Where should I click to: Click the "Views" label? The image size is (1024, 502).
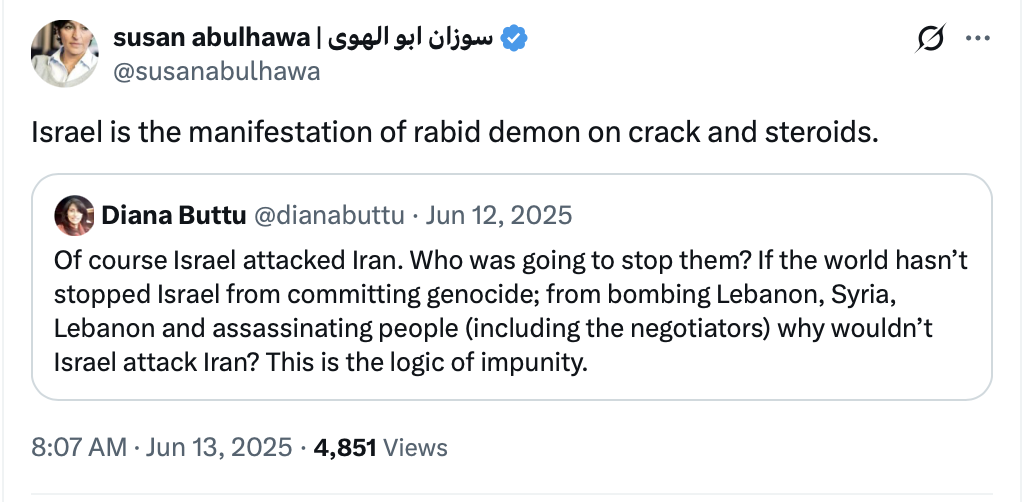[x=415, y=447]
